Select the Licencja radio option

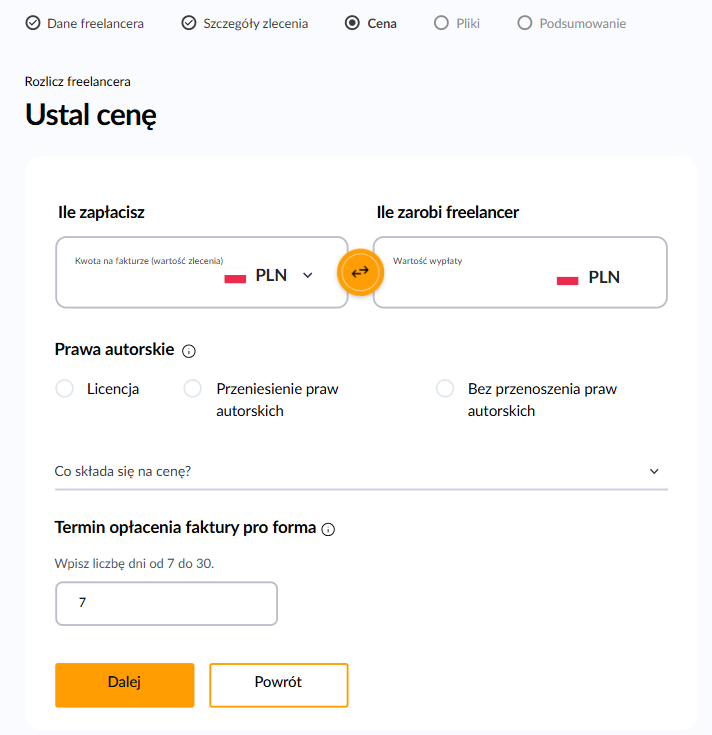(65, 389)
